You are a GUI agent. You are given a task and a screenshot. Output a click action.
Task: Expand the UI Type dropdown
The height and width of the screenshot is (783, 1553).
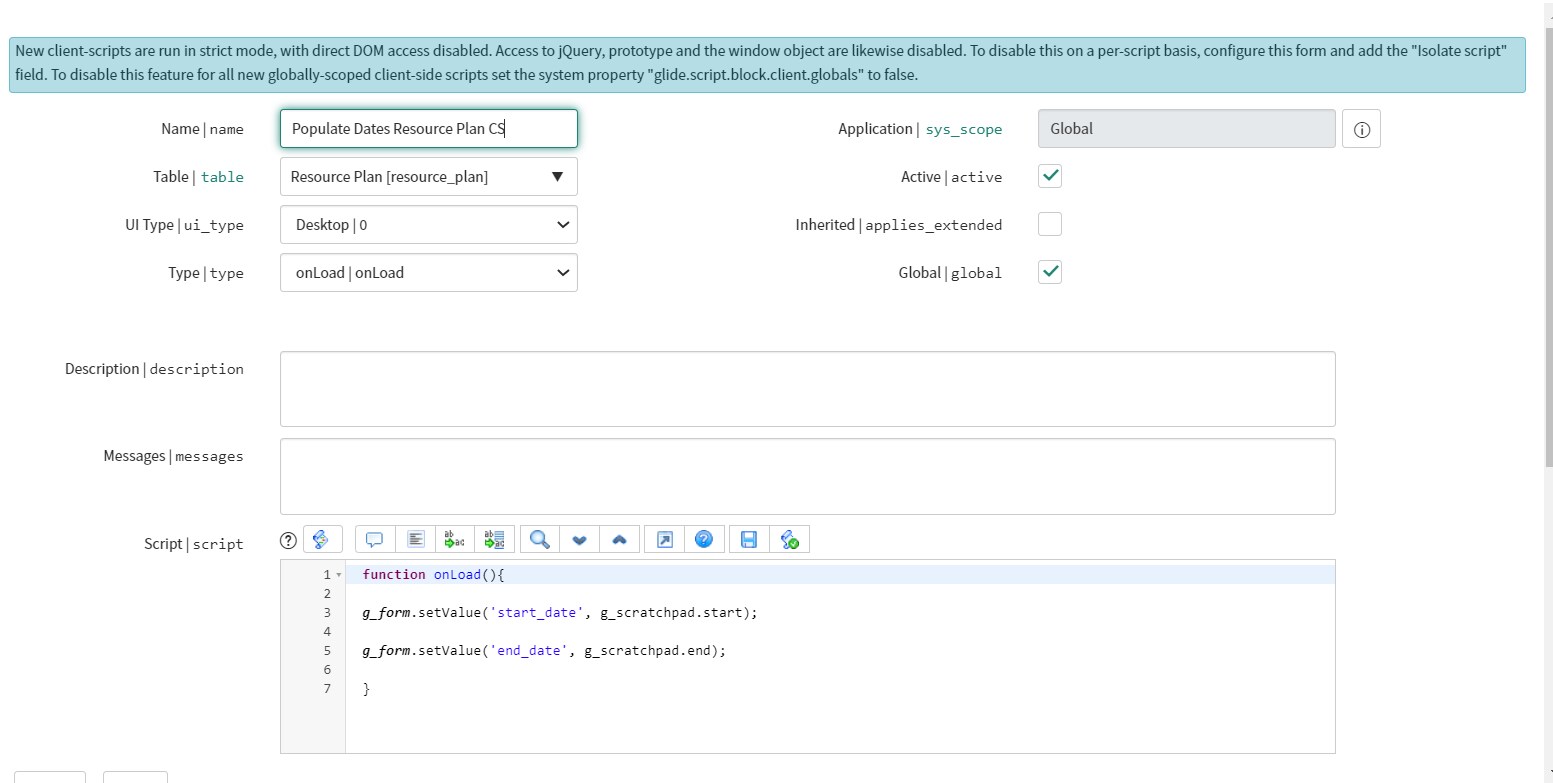[428, 225]
